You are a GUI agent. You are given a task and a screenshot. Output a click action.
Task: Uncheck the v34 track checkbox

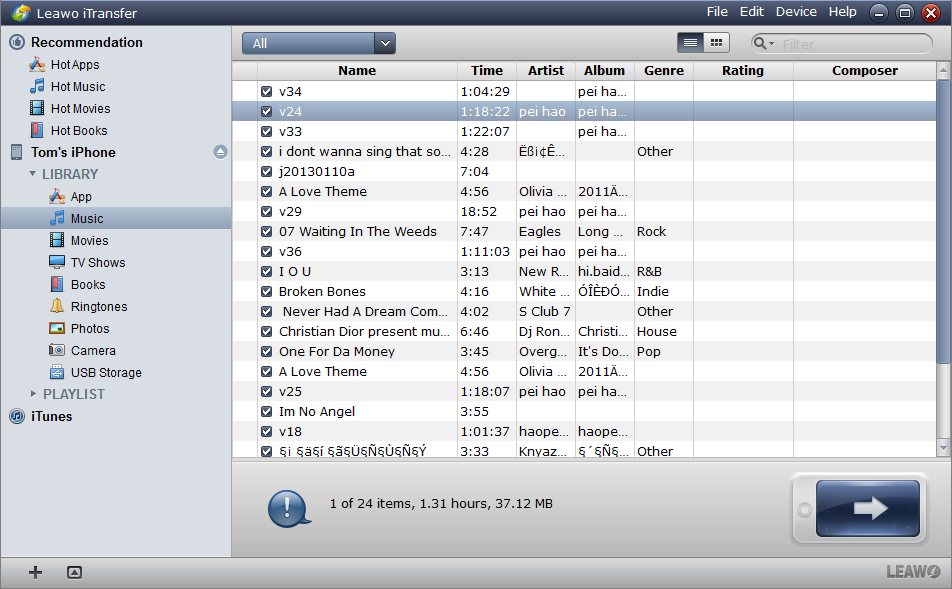[267, 91]
